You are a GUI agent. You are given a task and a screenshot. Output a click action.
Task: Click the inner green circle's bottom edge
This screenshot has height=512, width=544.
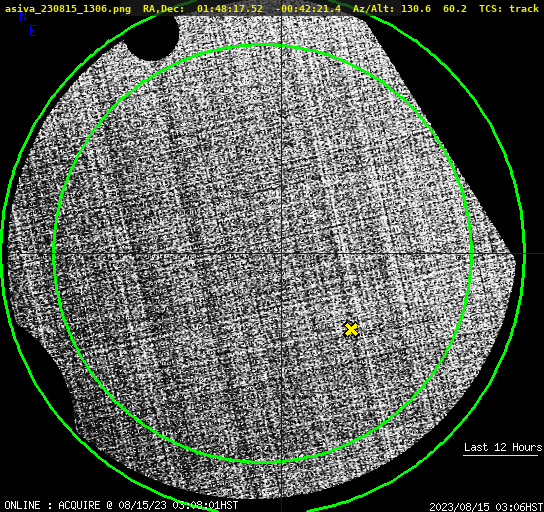[263, 462]
